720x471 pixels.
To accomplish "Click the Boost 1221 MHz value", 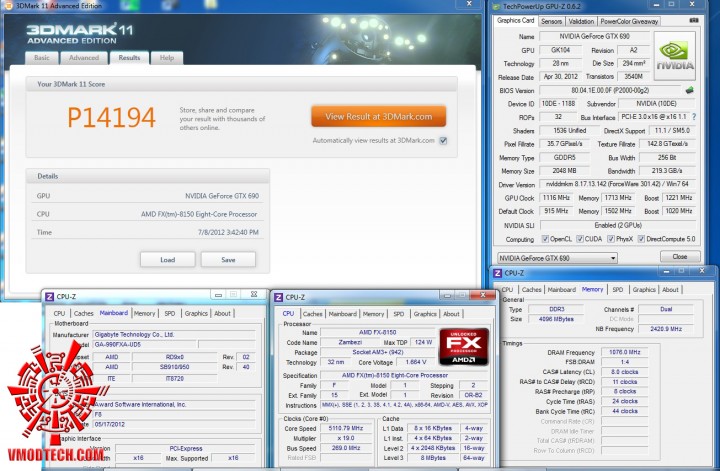I will (679, 198).
